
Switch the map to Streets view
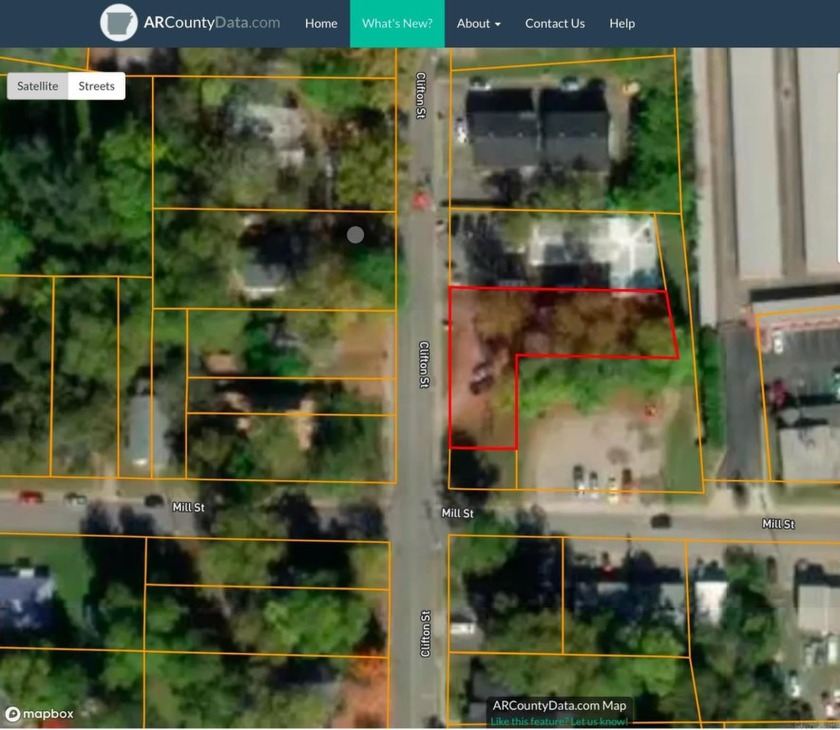[x=96, y=86]
